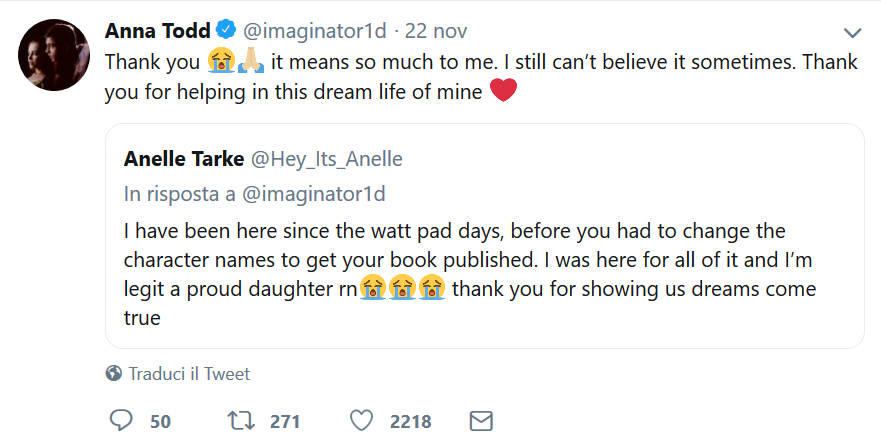This screenshot has width=881, height=440.
Task: Click the reply speech bubble icon
Action: point(119,420)
